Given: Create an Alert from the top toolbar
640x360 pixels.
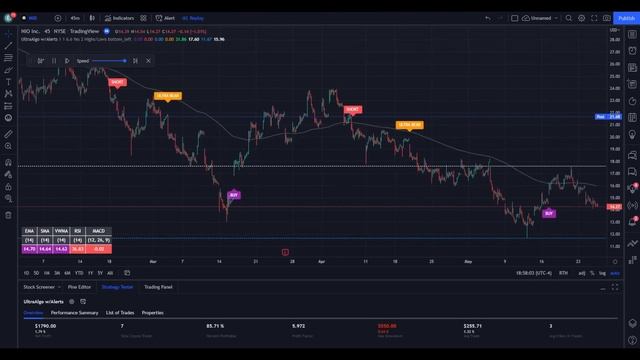Looking at the screenshot, I should (165, 18).
